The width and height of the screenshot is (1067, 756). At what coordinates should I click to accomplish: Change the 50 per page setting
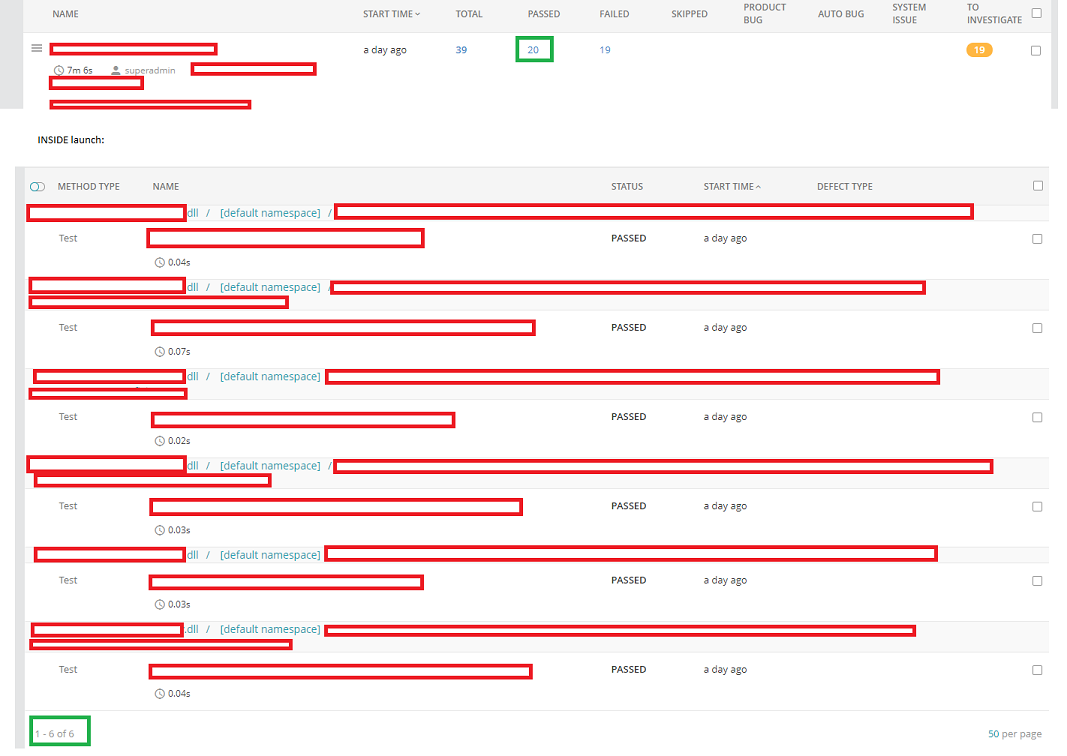point(1015,734)
